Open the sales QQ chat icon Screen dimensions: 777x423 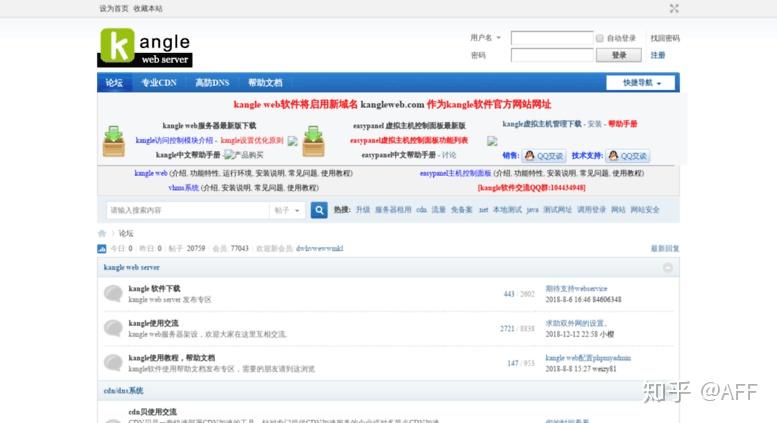[x=544, y=156]
